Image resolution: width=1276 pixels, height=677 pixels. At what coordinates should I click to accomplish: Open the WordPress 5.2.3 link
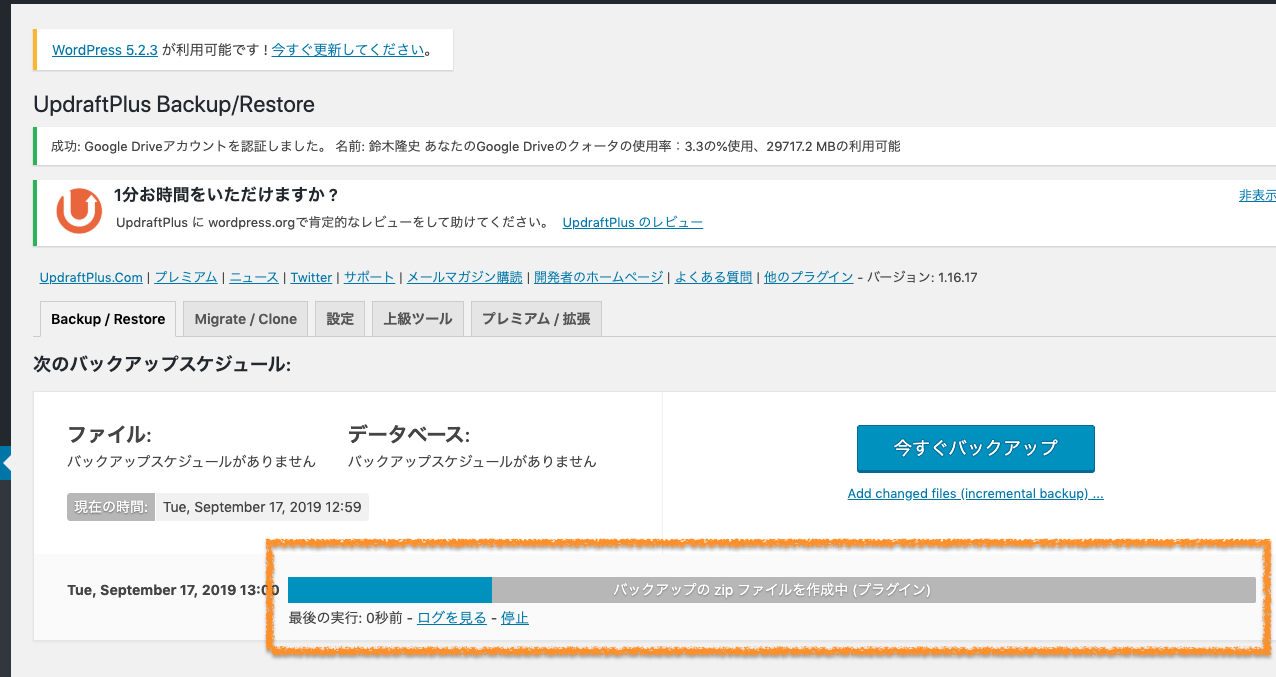pos(105,50)
